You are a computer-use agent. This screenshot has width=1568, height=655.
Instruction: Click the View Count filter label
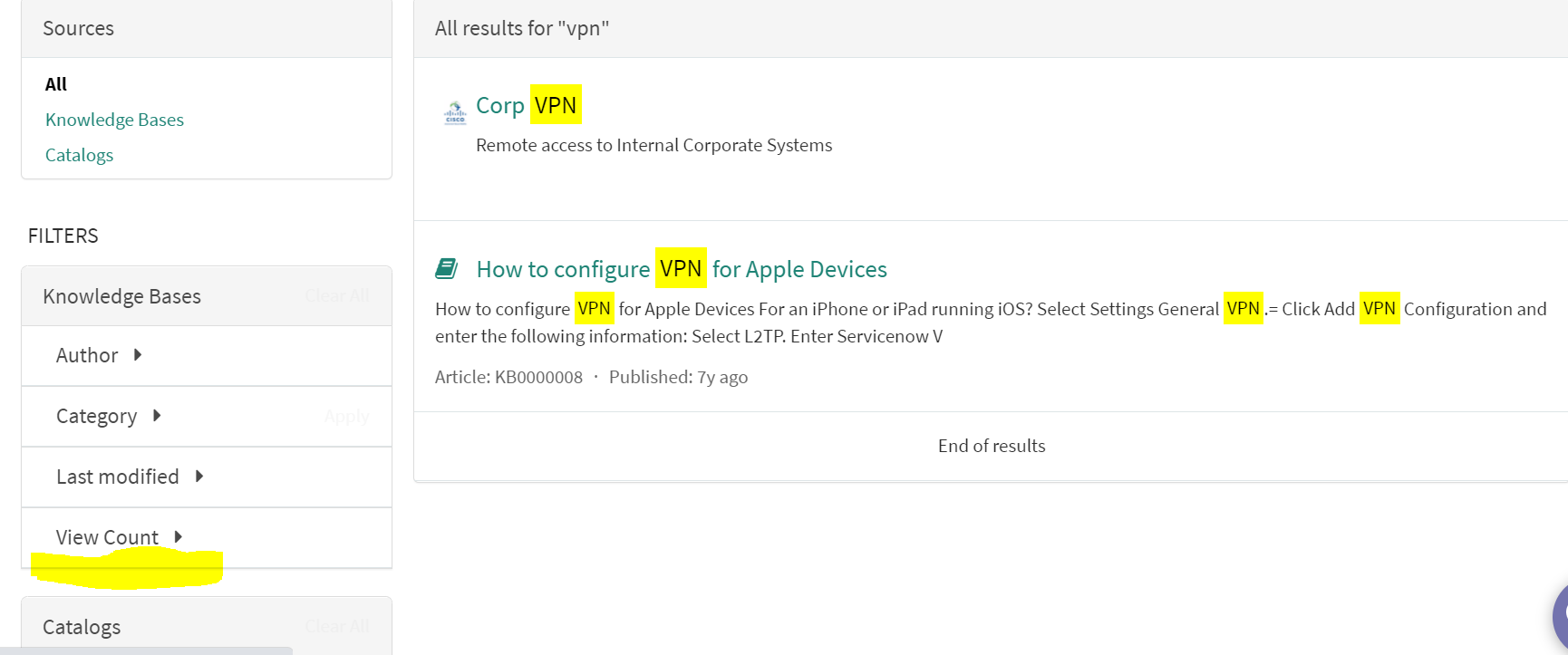pyautogui.click(x=107, y=537)
